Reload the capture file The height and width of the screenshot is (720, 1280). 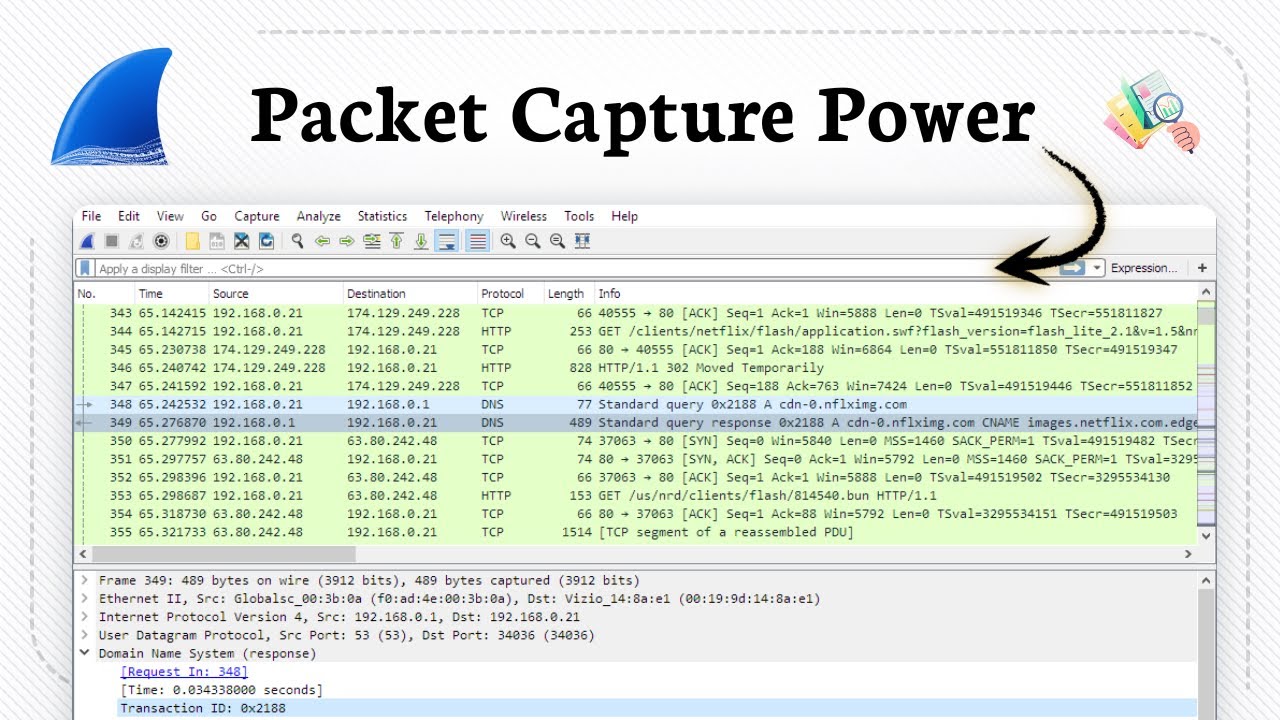[x=266, y=241]
